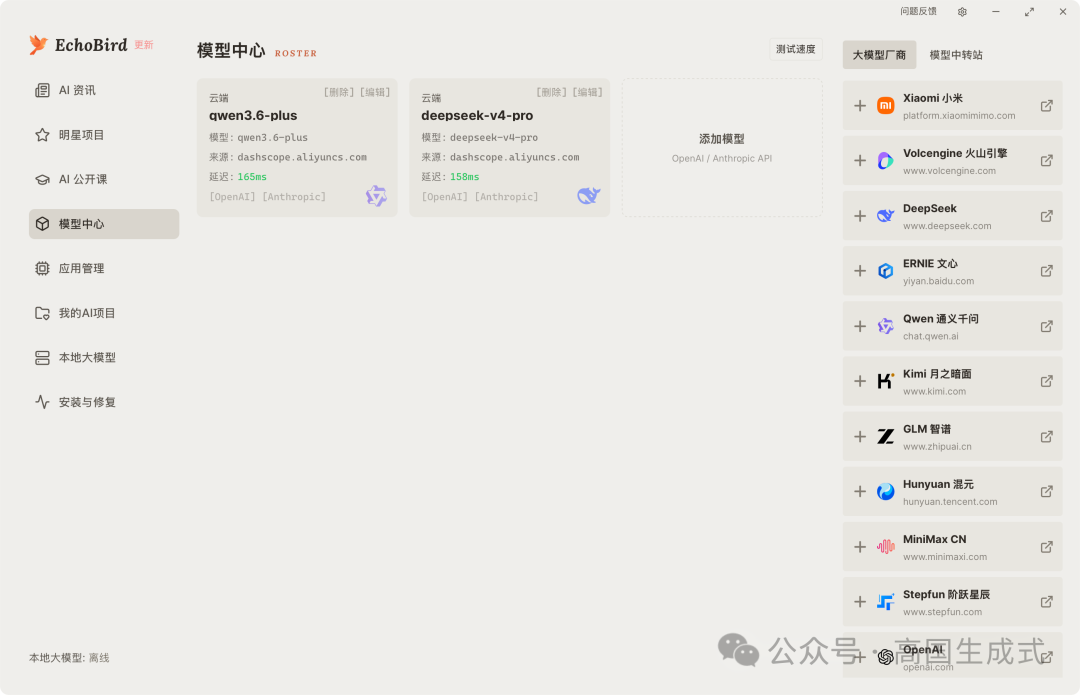Click [Anthropic] tag on qwen3.6-plus card
Viewport: 1080px width, 695px height.
(294, 197)
